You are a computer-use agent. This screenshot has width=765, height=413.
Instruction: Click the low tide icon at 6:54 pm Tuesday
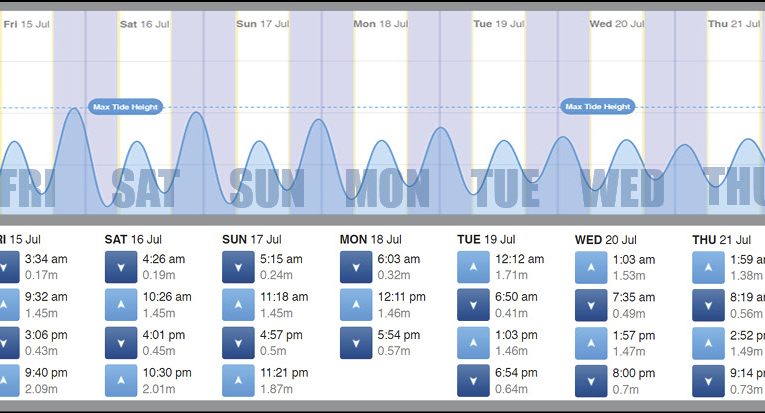click(473, 381)
